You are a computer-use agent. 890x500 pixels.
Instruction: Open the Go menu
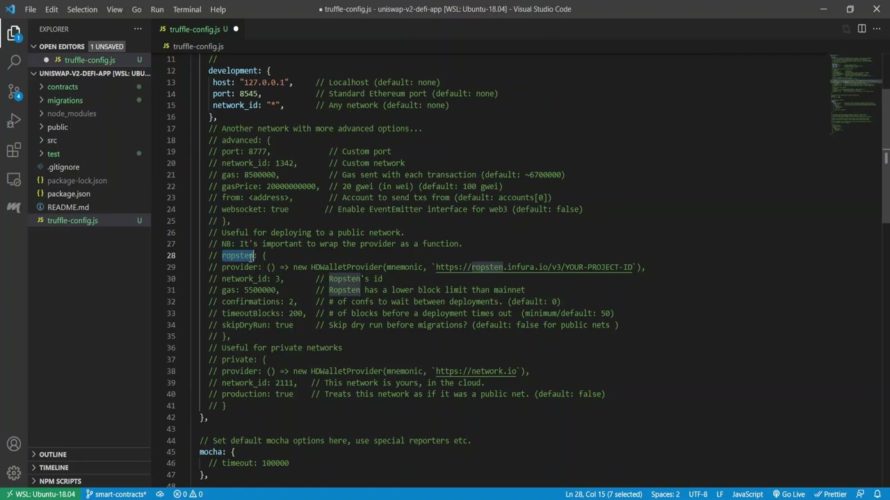(x=136, y=10)
